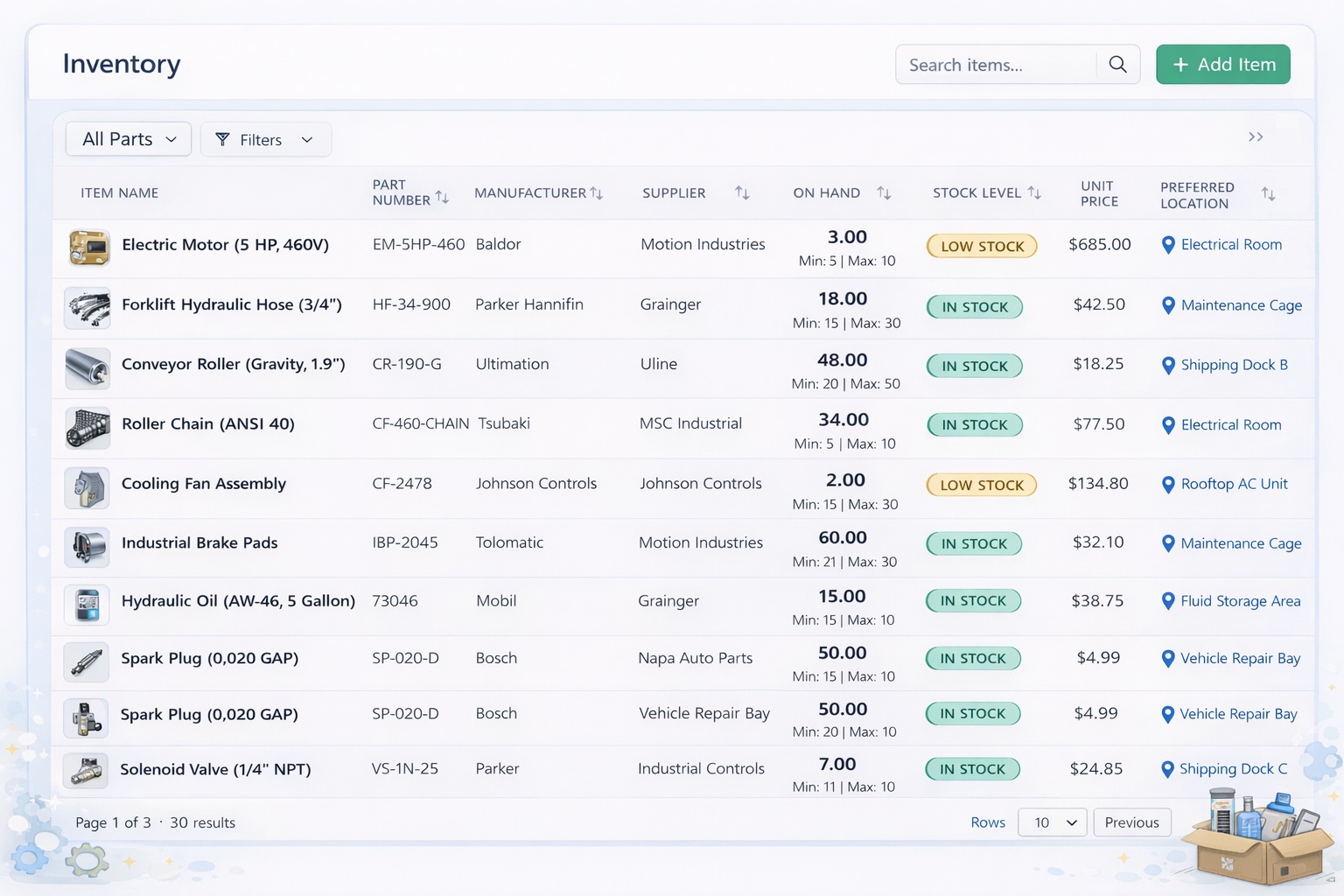Click Rooftop AC Unit location pin icon
The image size is (1344, 896).
[1167, 485]
